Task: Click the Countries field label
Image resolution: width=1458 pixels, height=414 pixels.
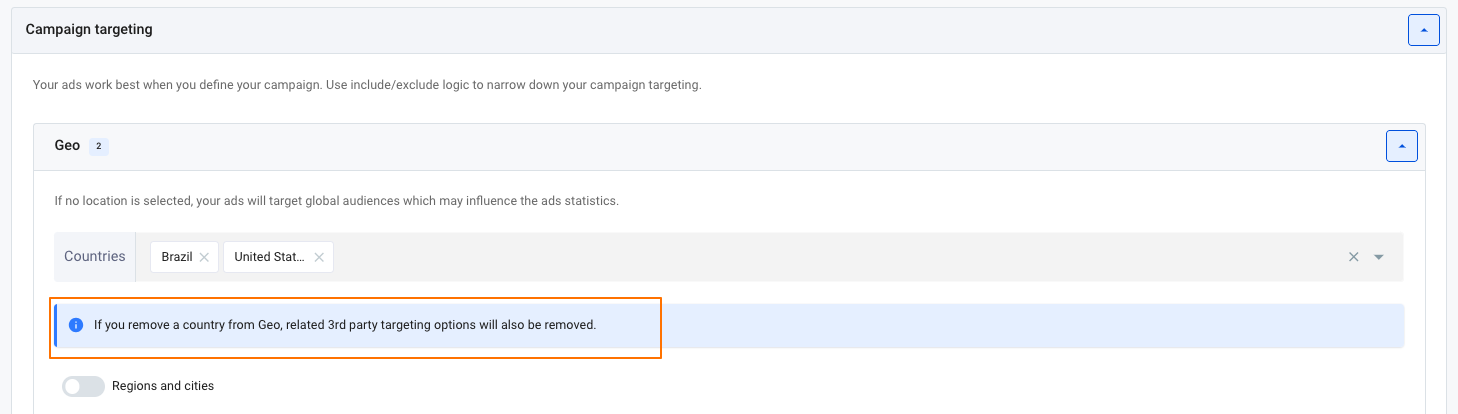Action: (x=95, y=256)
